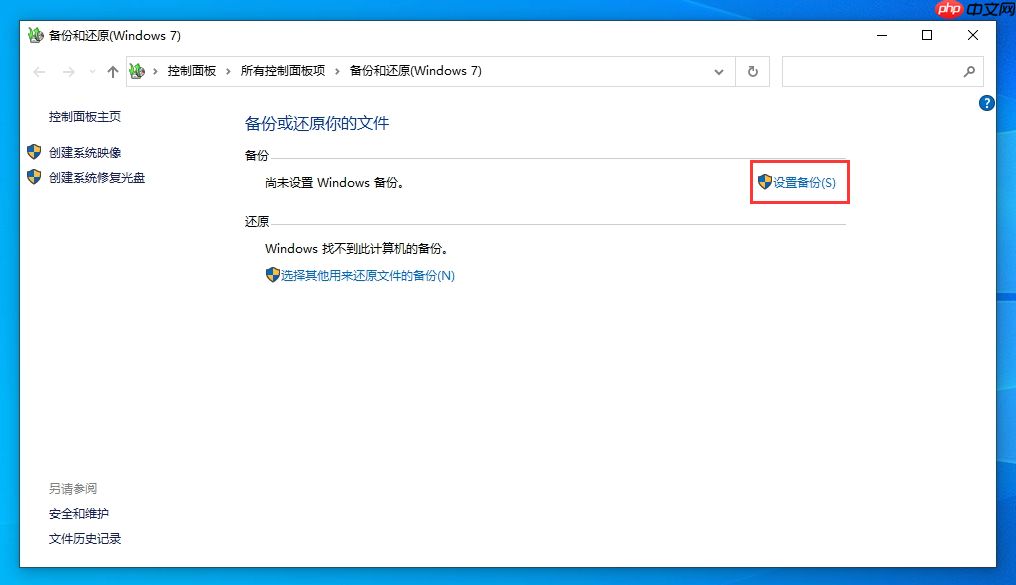Open the address bar dropdown chevron

719,71
